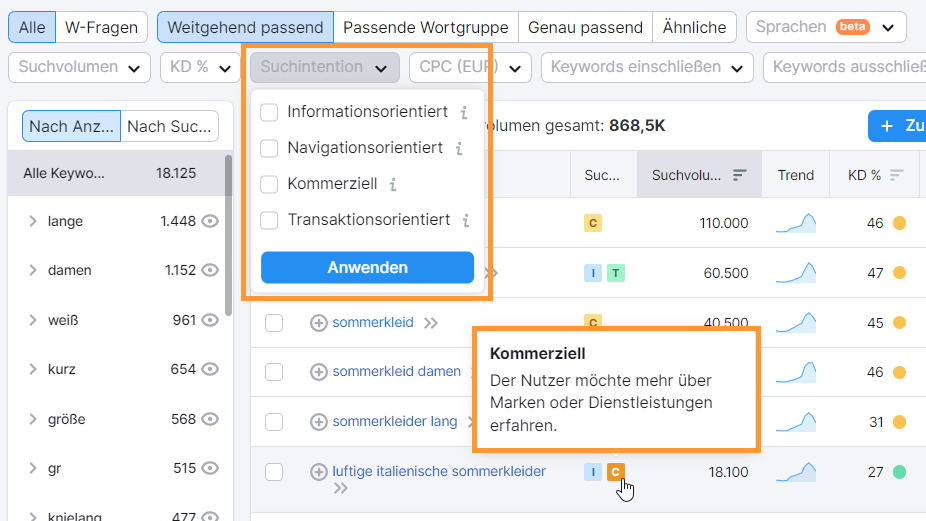Click info icon next to Transaktionsorientiert
Screen dimensions: 926x521
pyautogui.click(x=466, y=220)
